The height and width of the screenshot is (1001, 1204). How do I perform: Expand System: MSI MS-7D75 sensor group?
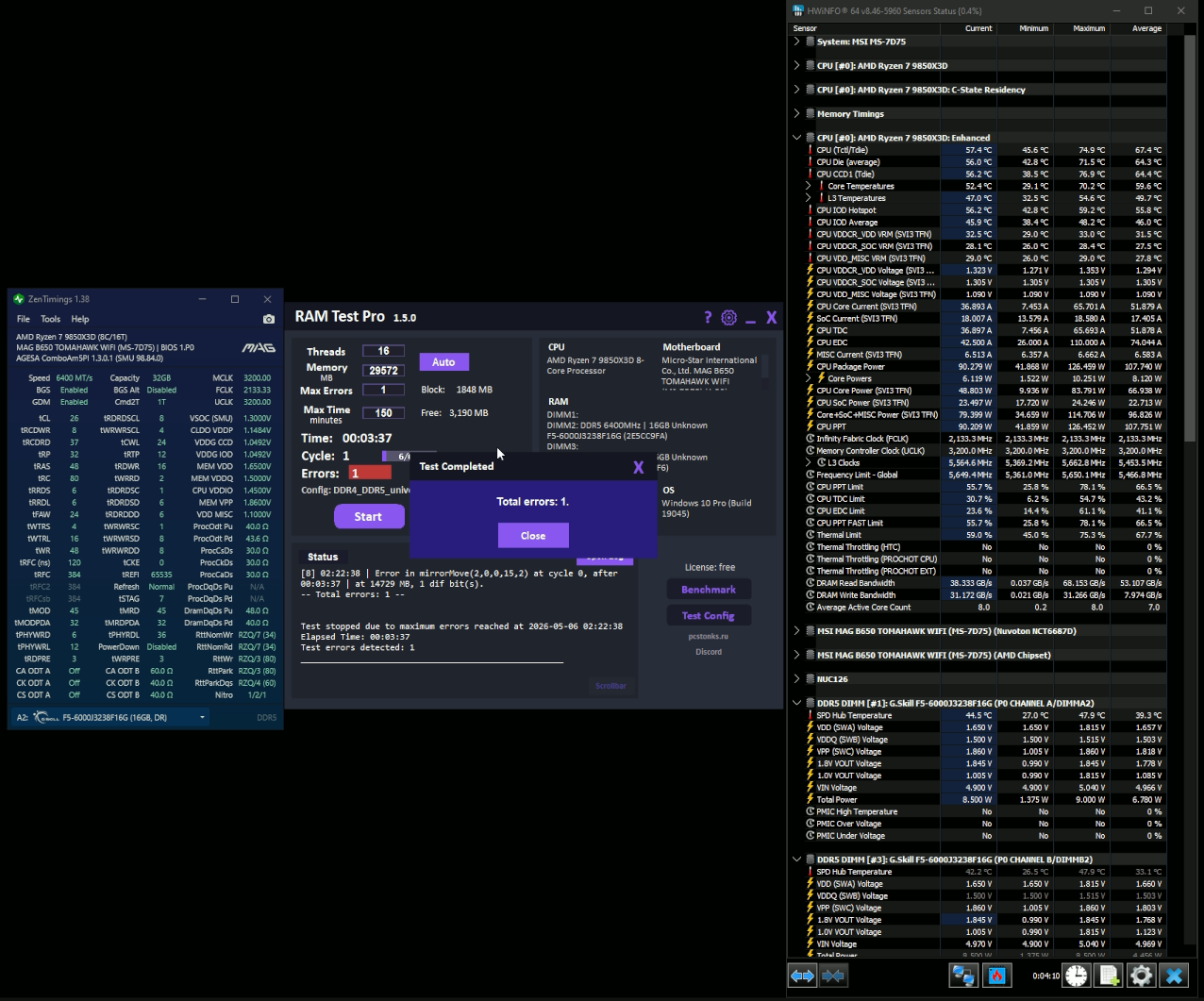(797, 42)
